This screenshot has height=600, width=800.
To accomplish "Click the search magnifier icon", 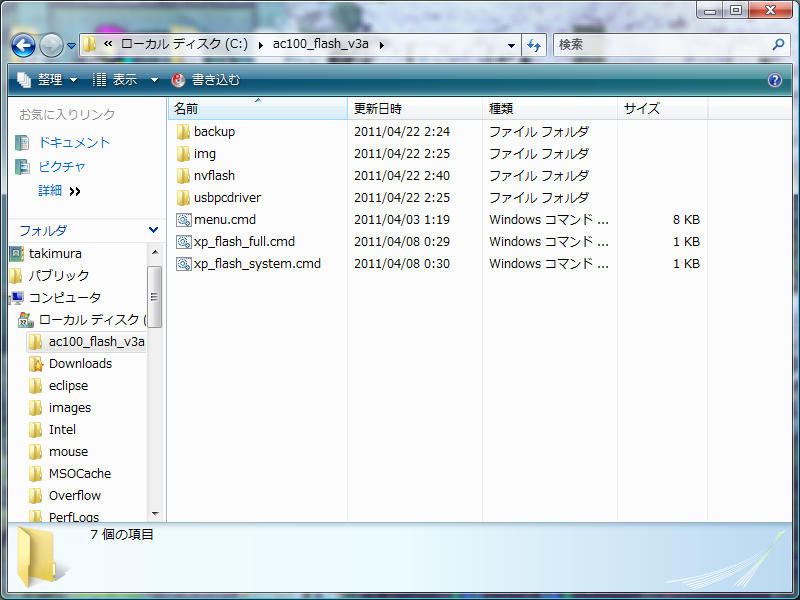I will point(778,44).
